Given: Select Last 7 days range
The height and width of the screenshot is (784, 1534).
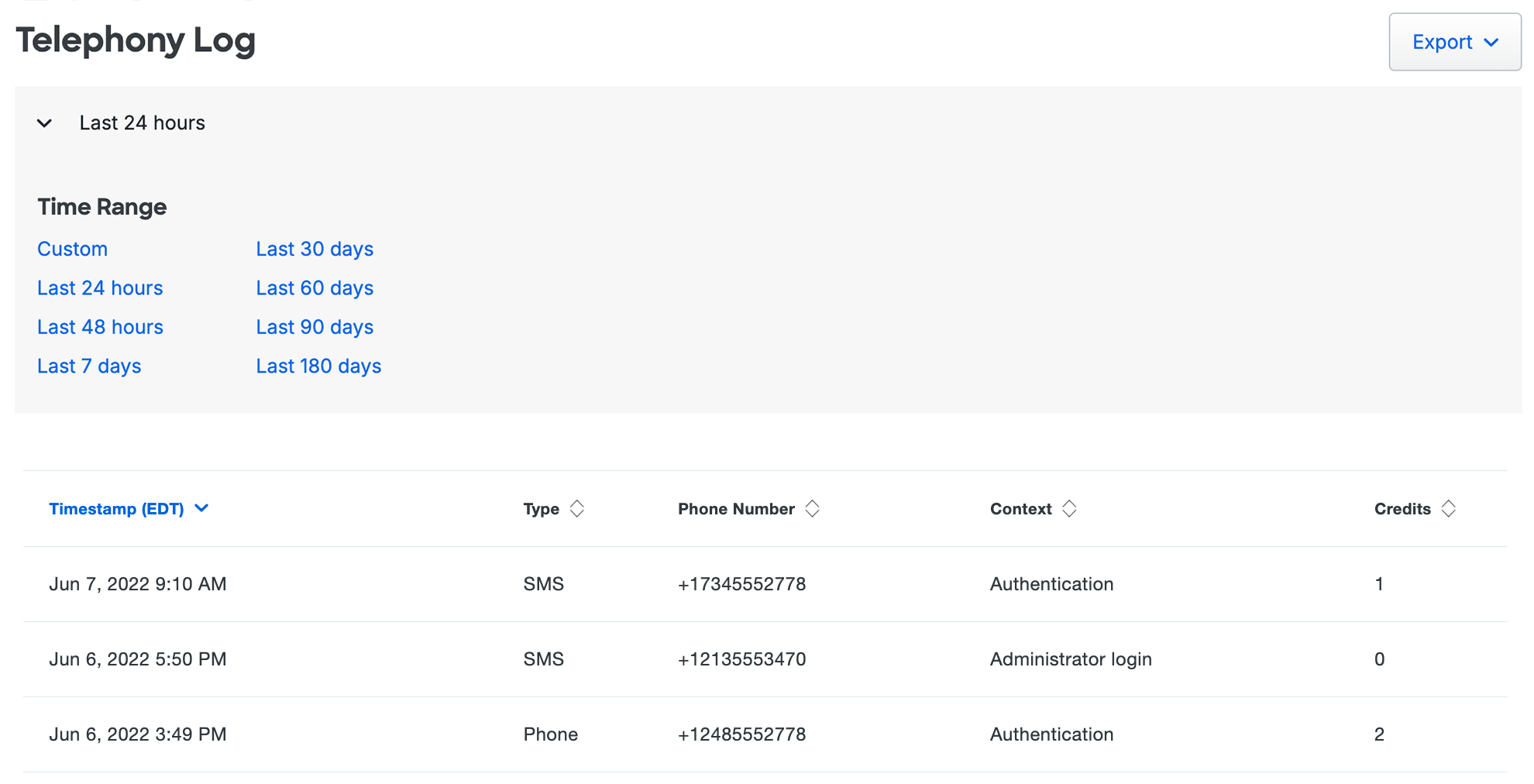Looking at the screenshot, I should click(x=89, y=365).
